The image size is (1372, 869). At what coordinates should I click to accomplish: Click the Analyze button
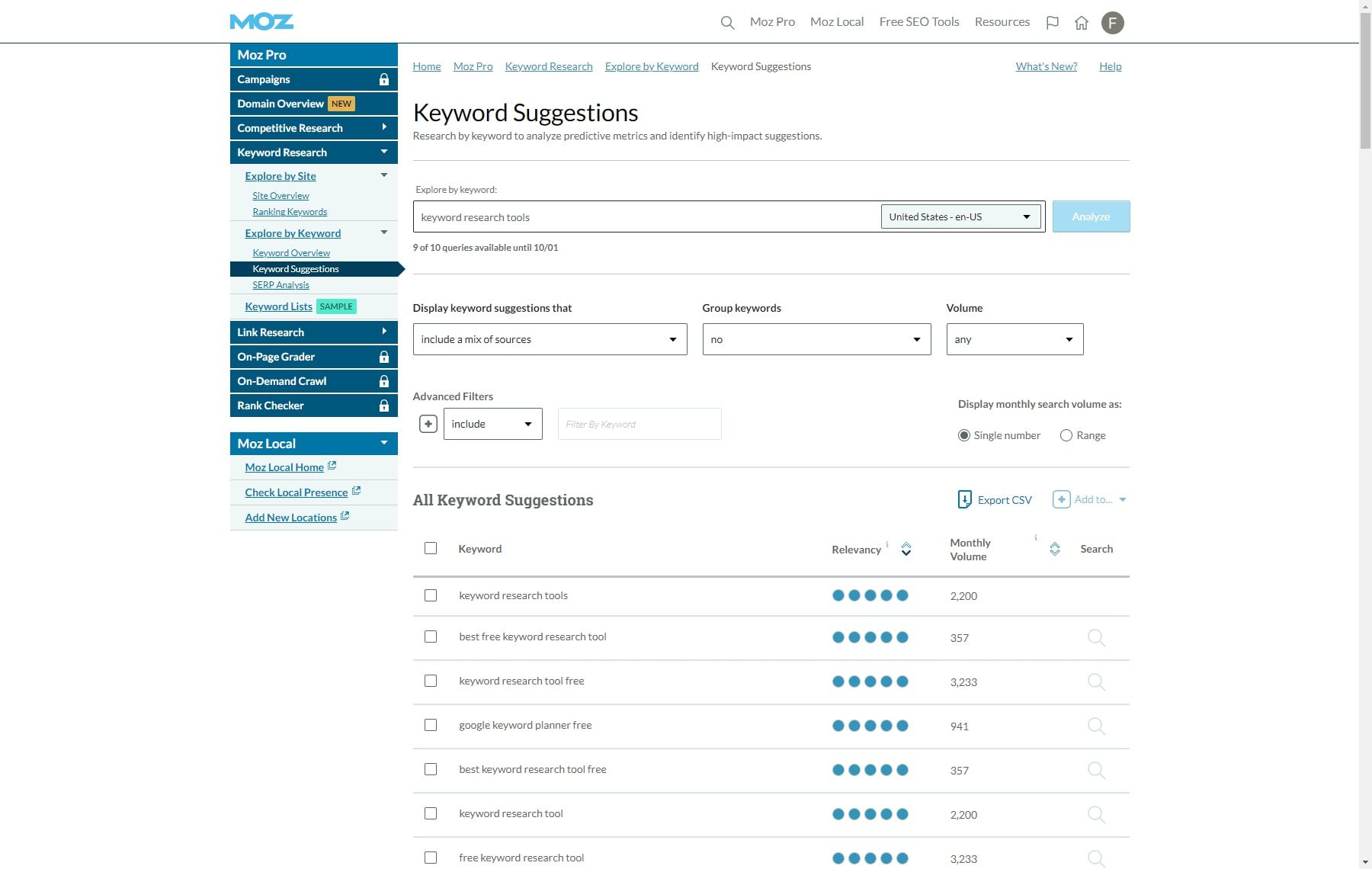[x=1091, y=216]
